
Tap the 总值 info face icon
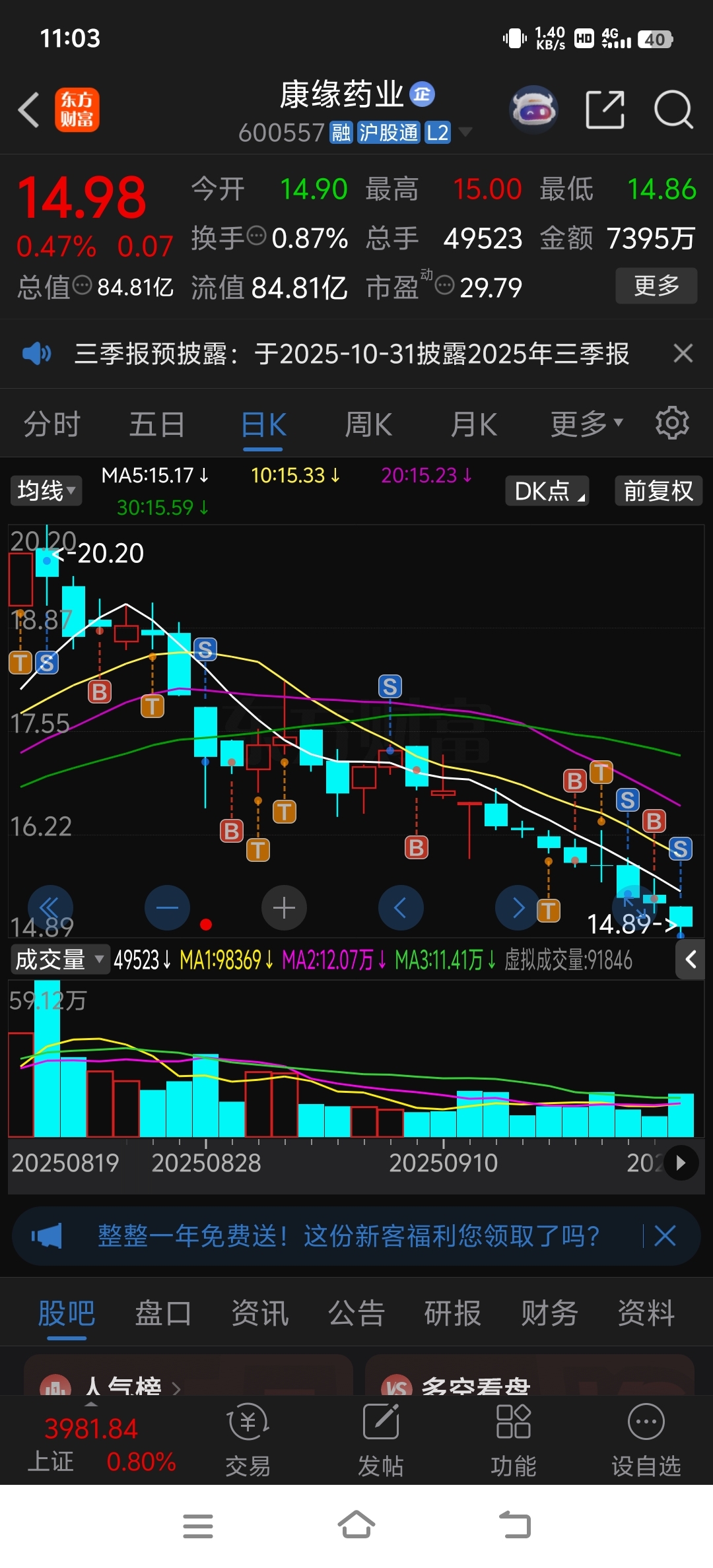point(82,285)
